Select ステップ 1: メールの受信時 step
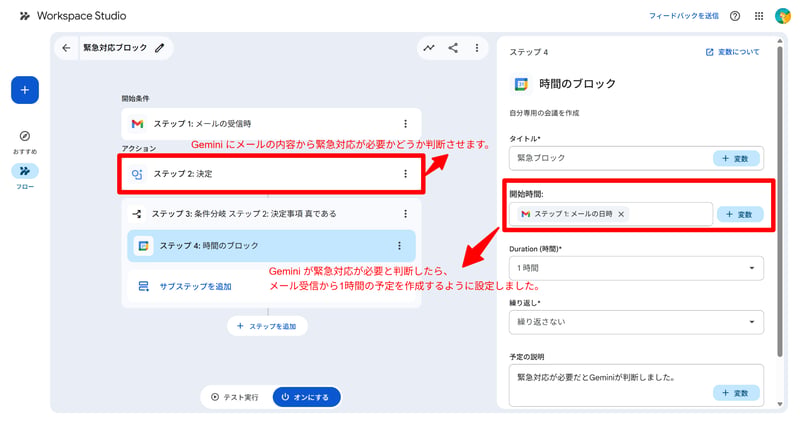The height and width of the screenshot is (425, 800). (x=271, y=124)
